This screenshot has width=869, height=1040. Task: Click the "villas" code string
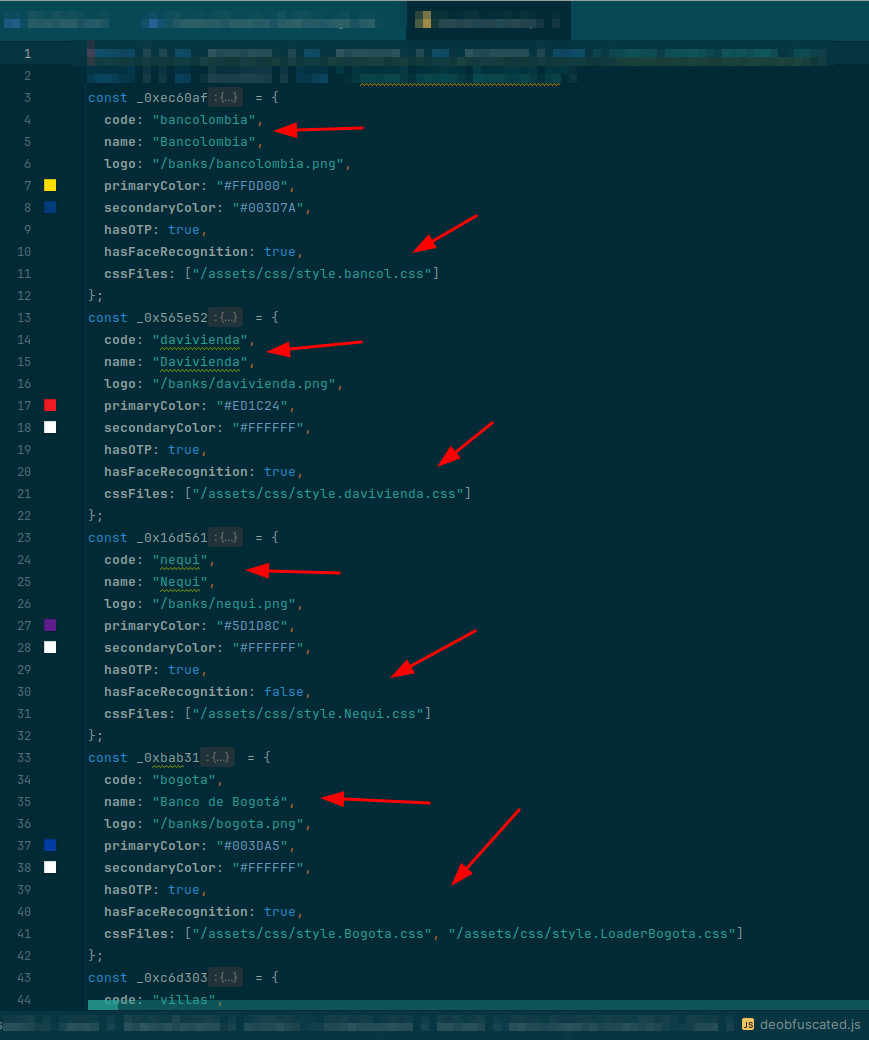point(184,1000)
